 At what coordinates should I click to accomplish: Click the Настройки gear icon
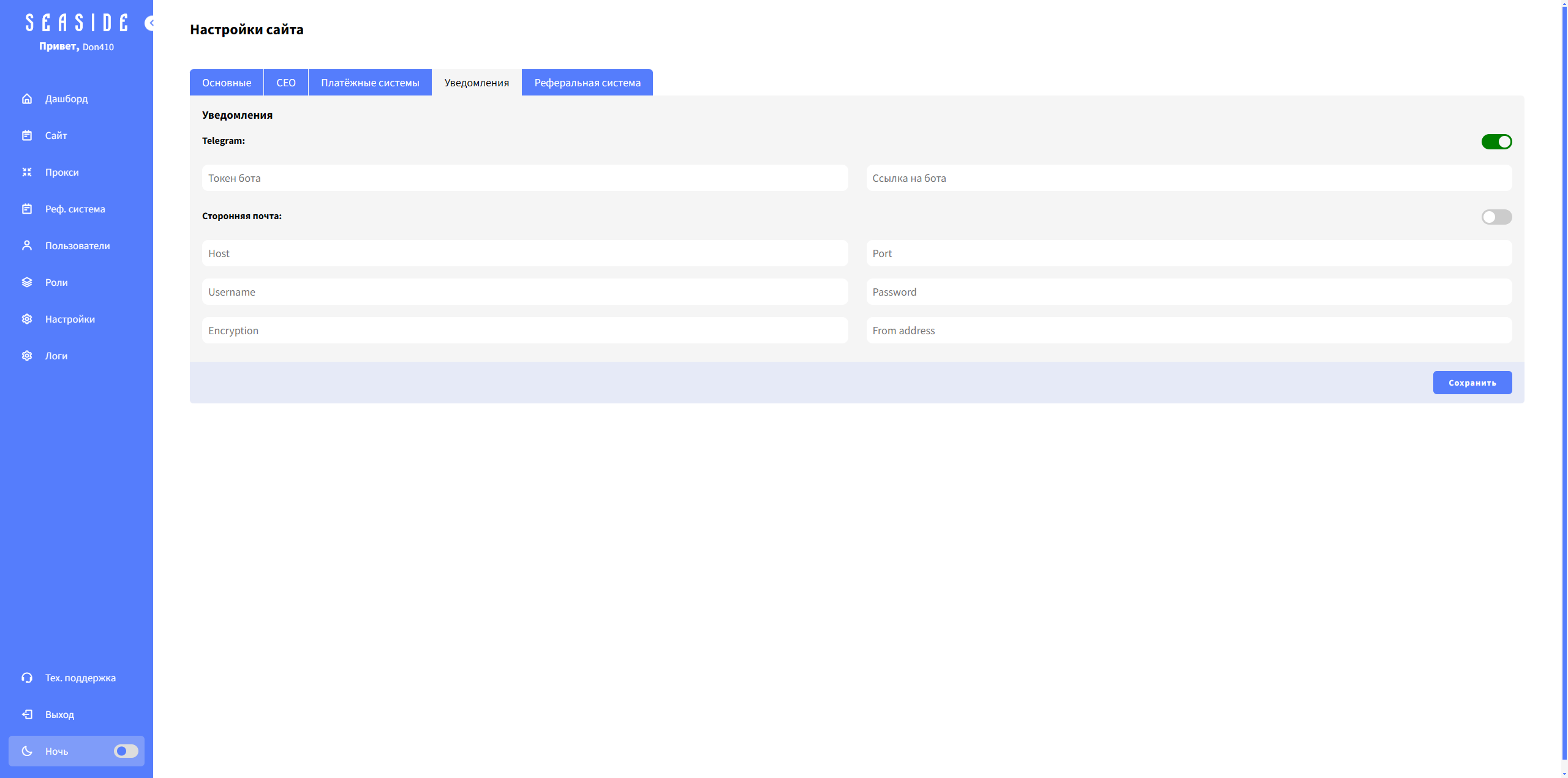pos(27,319)
